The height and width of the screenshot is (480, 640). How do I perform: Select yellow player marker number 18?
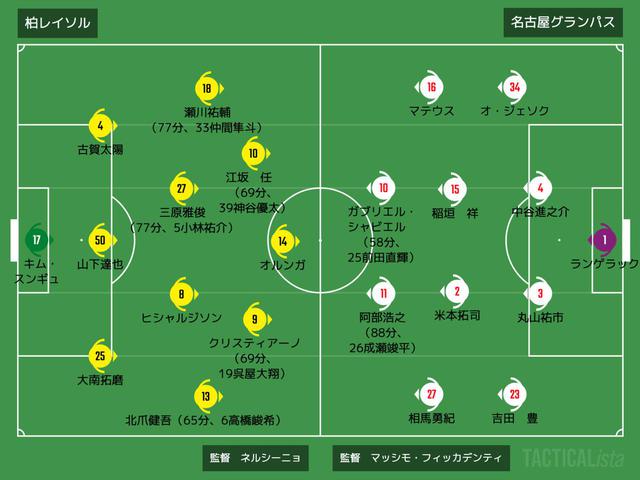tap(208, 88)
